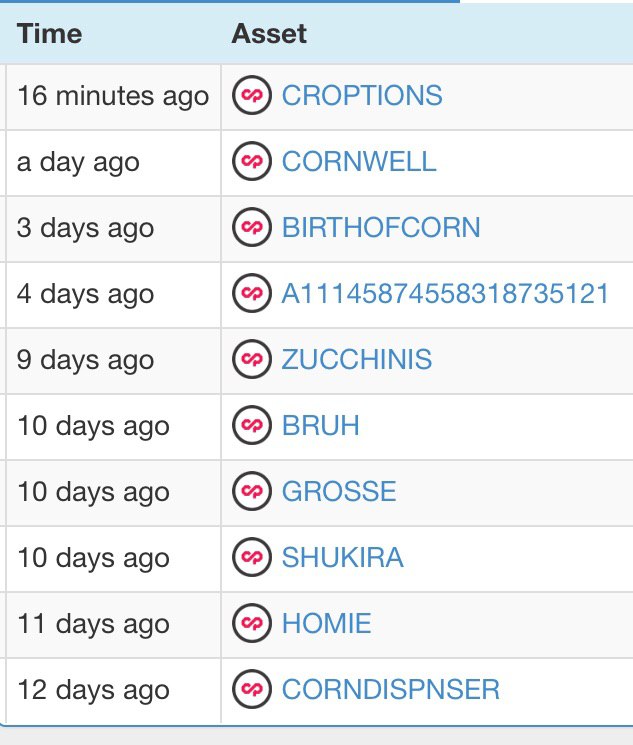Click the icon beside CORNDISPNSER
Screen dimensions: 633x745
(252, 689)
